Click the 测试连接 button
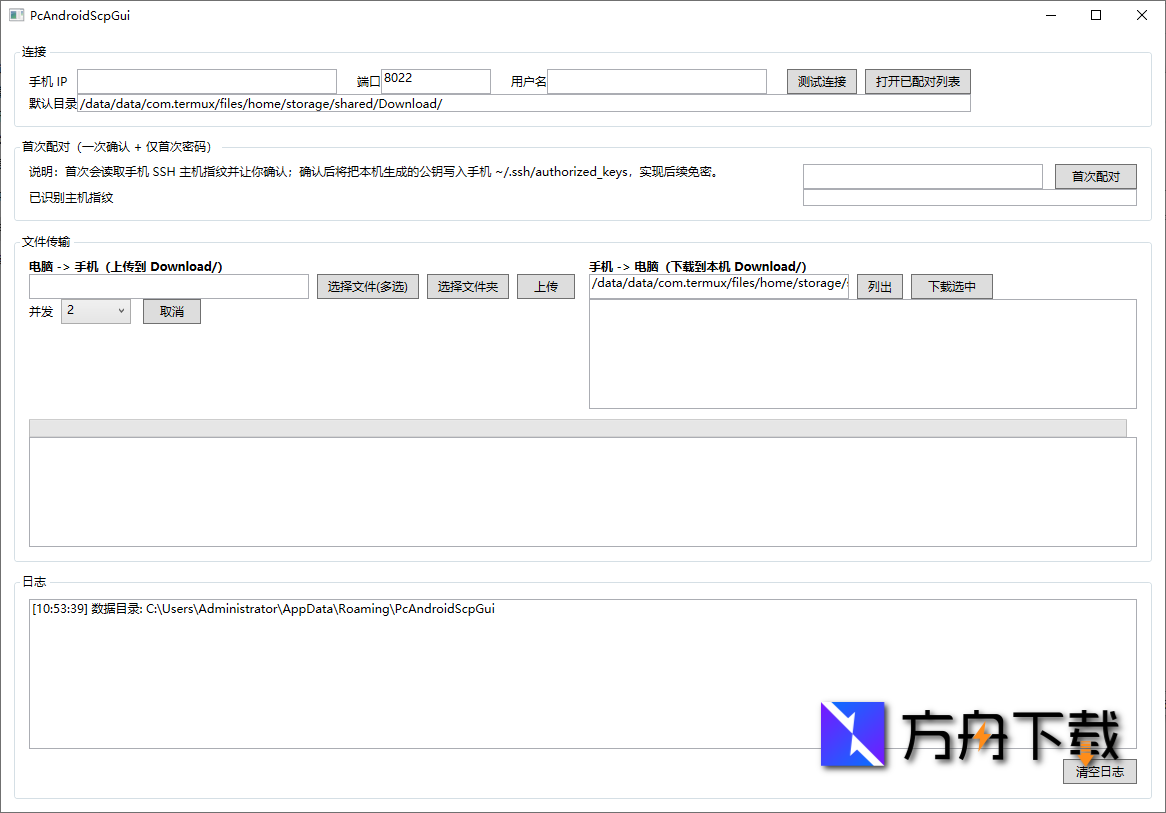Screen dimensions: 1166x813 tap(821, 81)
